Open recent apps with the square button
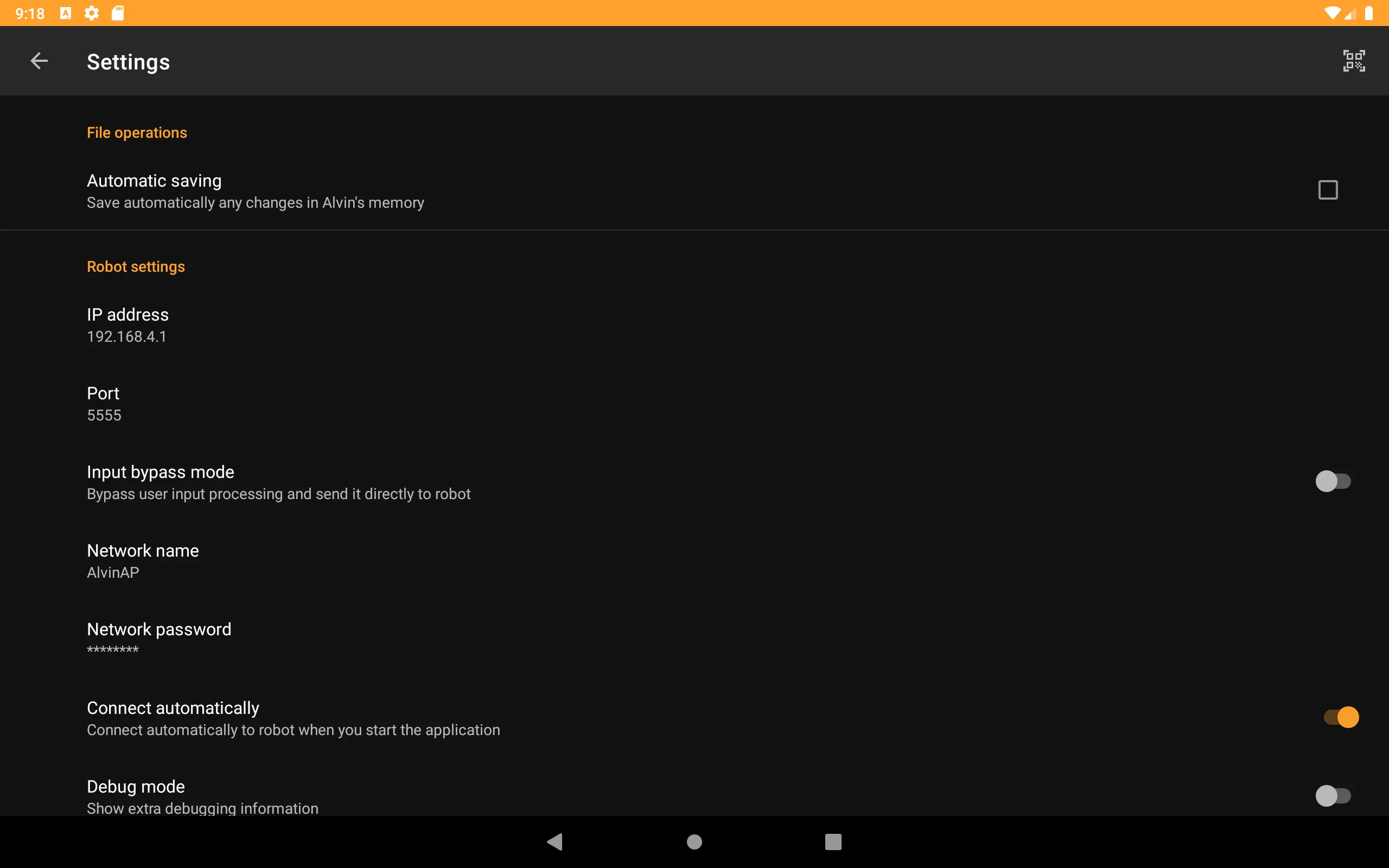The height and width of the screenshot is (868, 1389). pyautogui.click(x=833, y=842)
